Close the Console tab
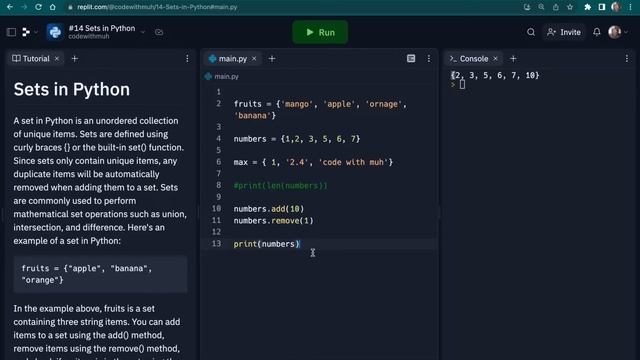 pyautogui.click(x=495, y=59)
